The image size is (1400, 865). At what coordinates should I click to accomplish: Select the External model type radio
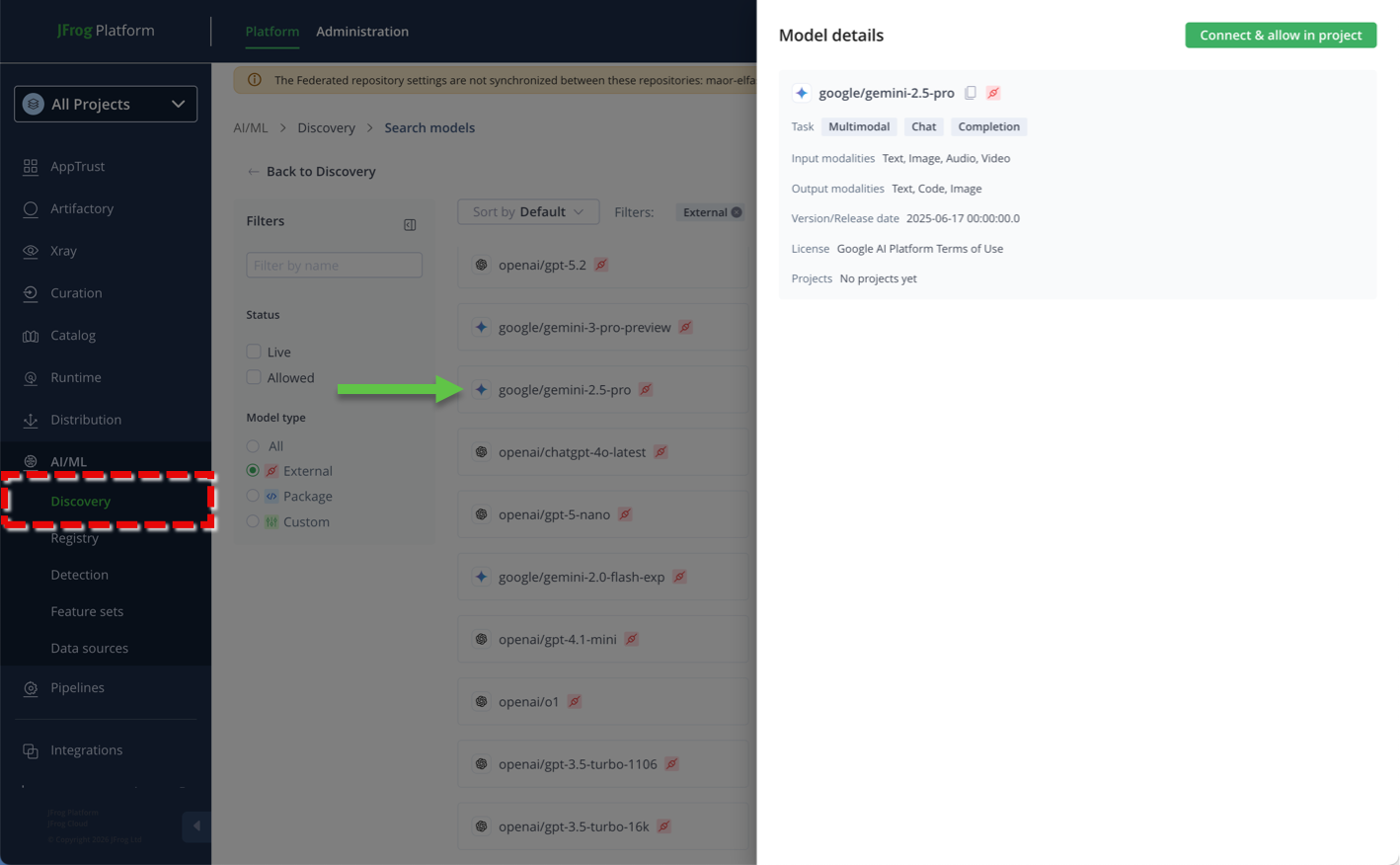pyautogui.click(x=253, y=471)
